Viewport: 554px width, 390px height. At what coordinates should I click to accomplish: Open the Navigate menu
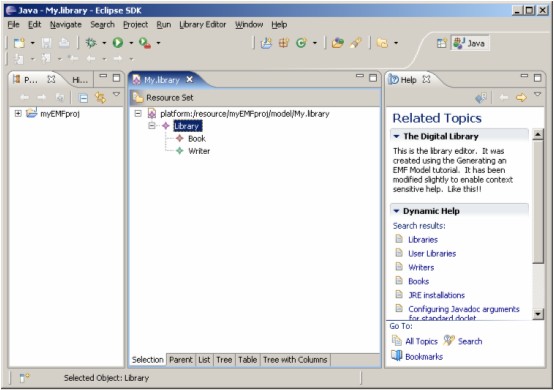tap(66, 25)
